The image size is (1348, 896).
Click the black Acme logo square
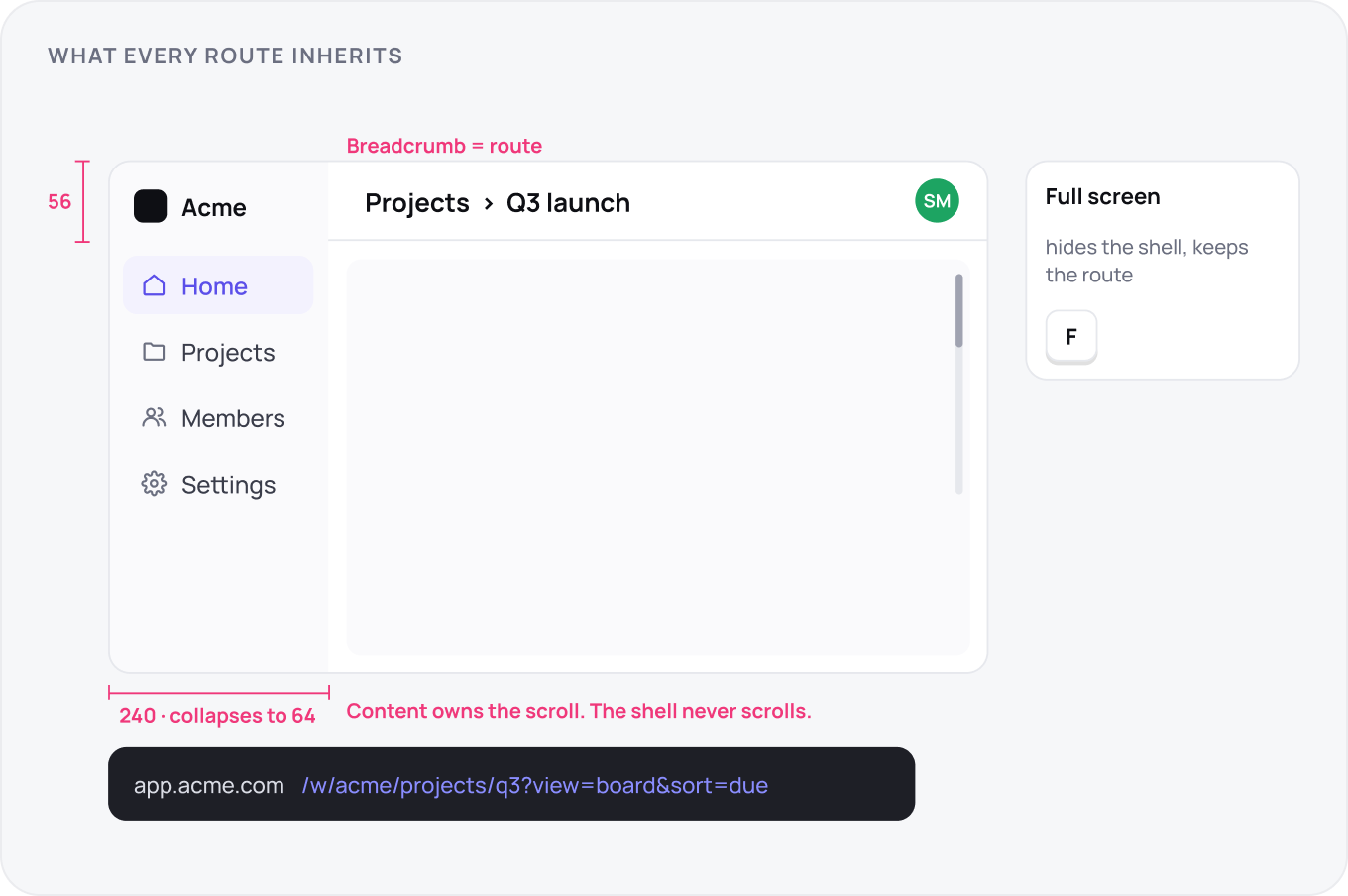(151, 206)
